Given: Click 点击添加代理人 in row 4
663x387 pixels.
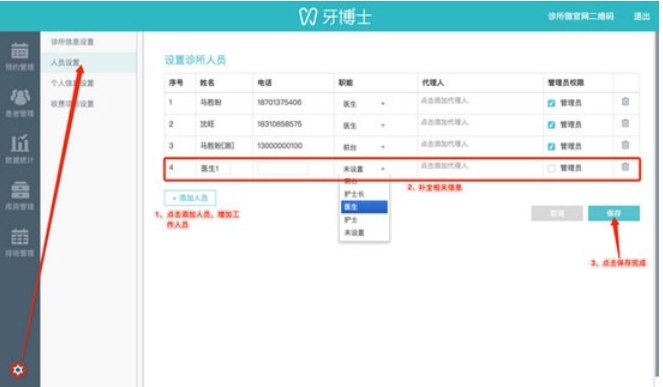Looking at the screenshot, I should coord(444,165).
